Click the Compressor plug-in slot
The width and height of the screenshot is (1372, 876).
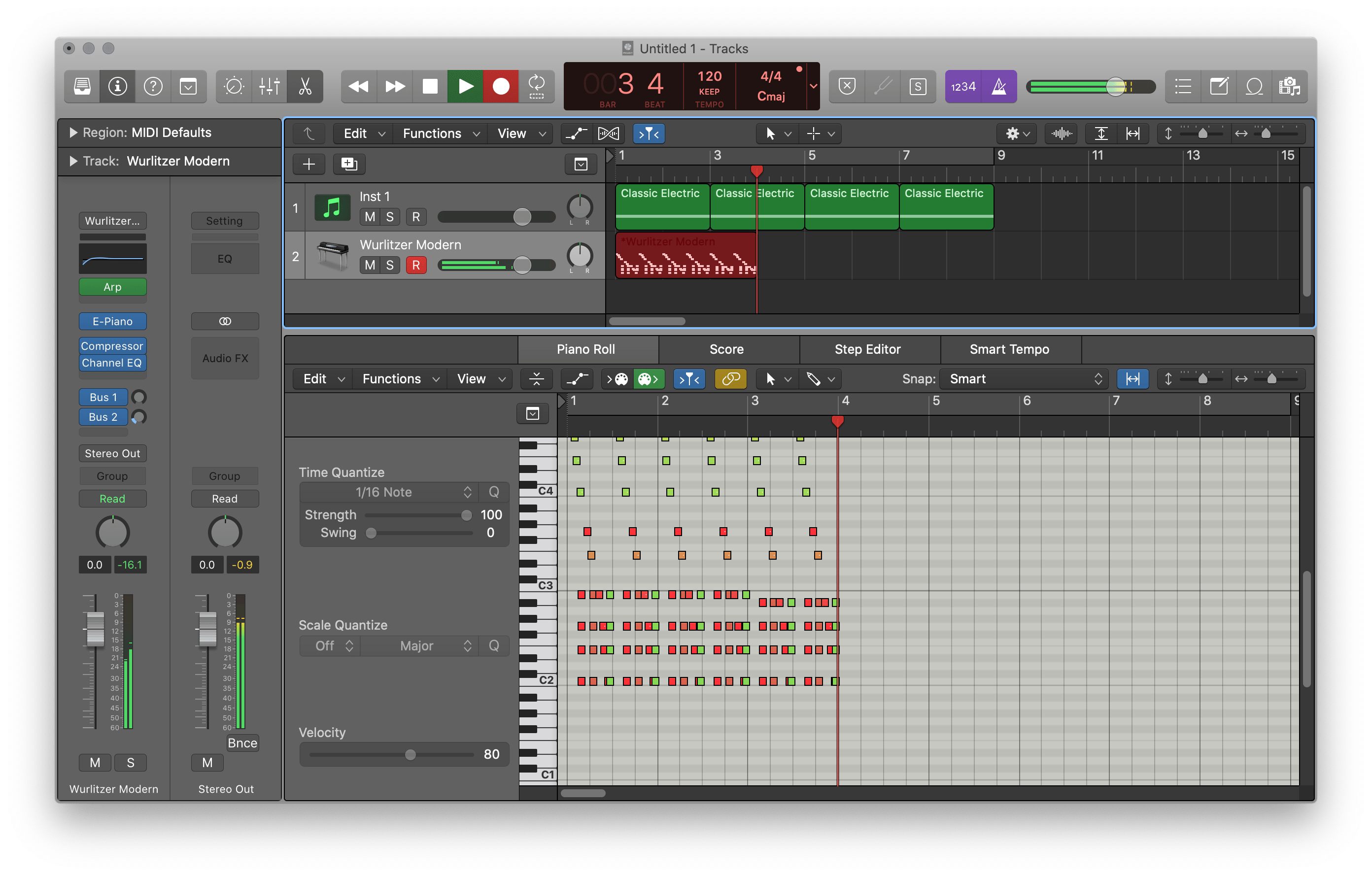112,346
